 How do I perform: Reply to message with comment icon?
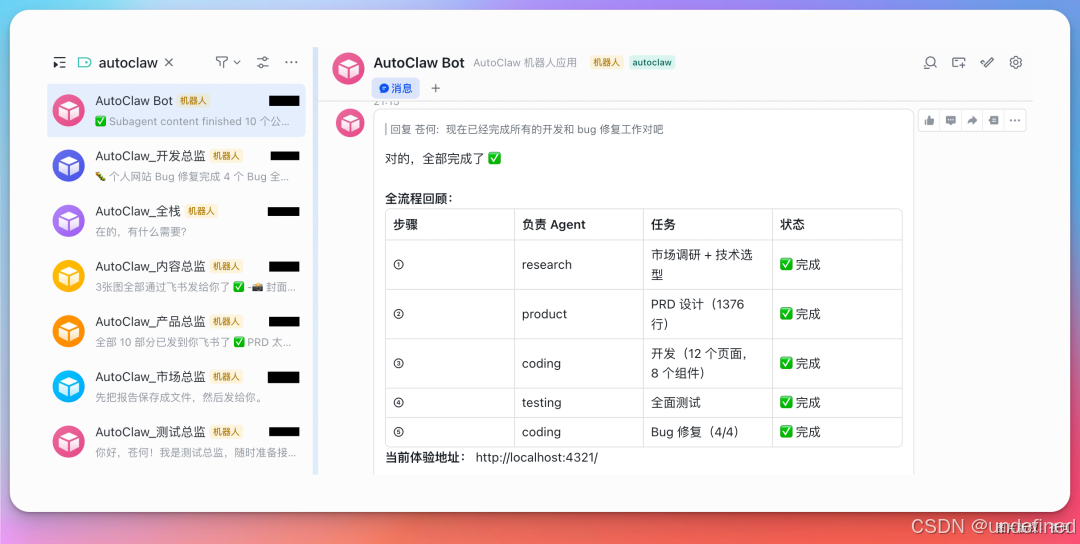click(x=951, y=121)
